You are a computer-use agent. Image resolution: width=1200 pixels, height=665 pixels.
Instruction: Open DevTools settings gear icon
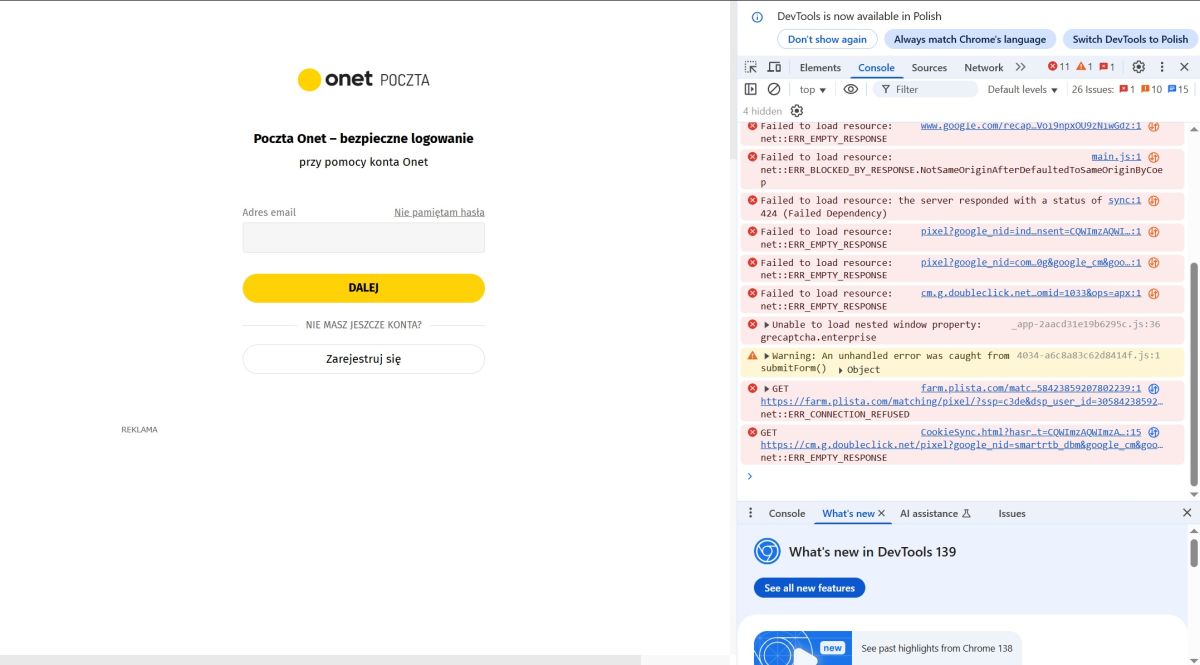tap(1138, 67)
